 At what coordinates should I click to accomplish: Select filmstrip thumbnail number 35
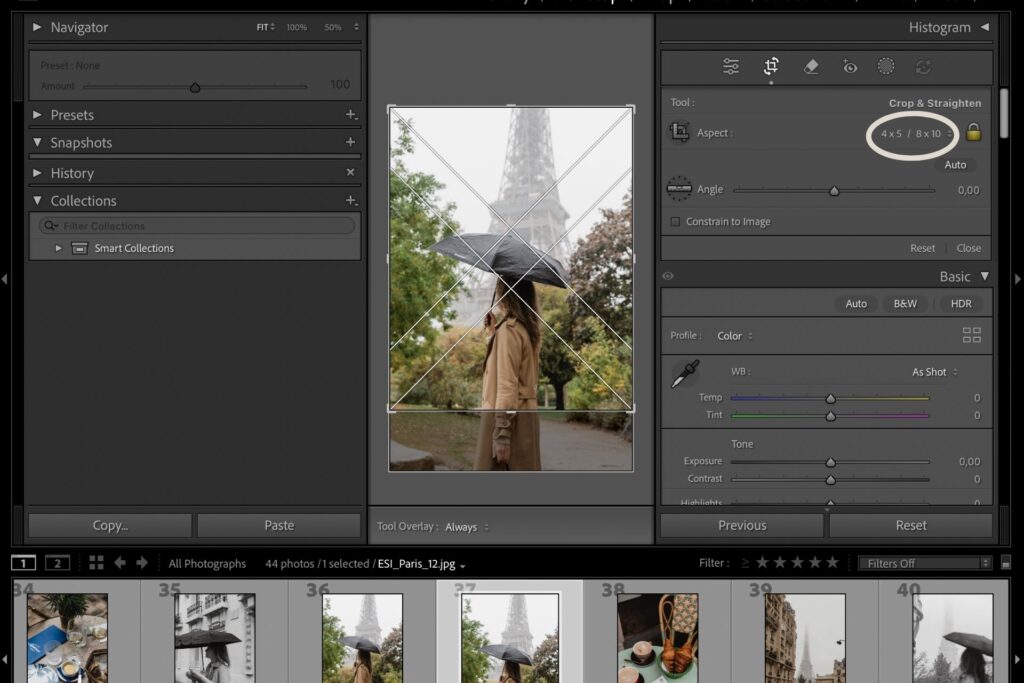215,637
